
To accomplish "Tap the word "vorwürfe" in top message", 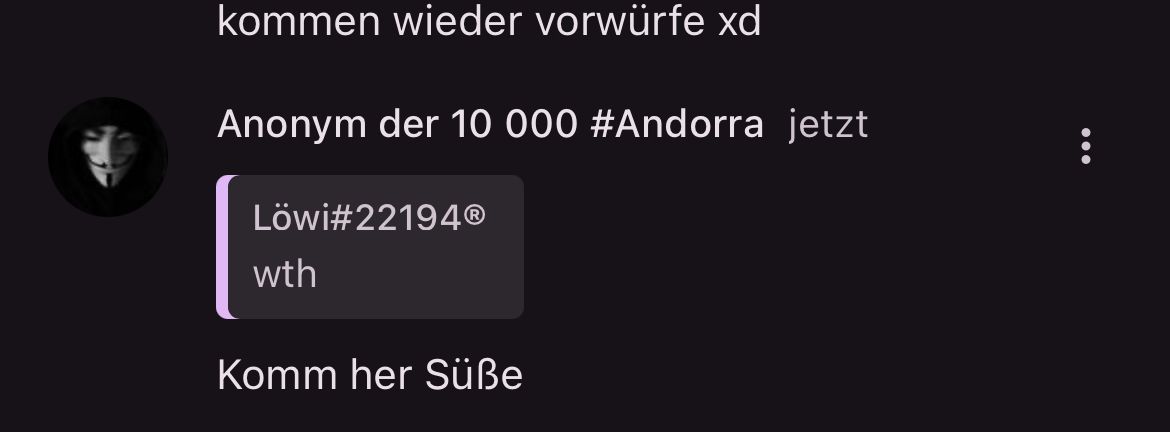I will [x=620, y=22].
